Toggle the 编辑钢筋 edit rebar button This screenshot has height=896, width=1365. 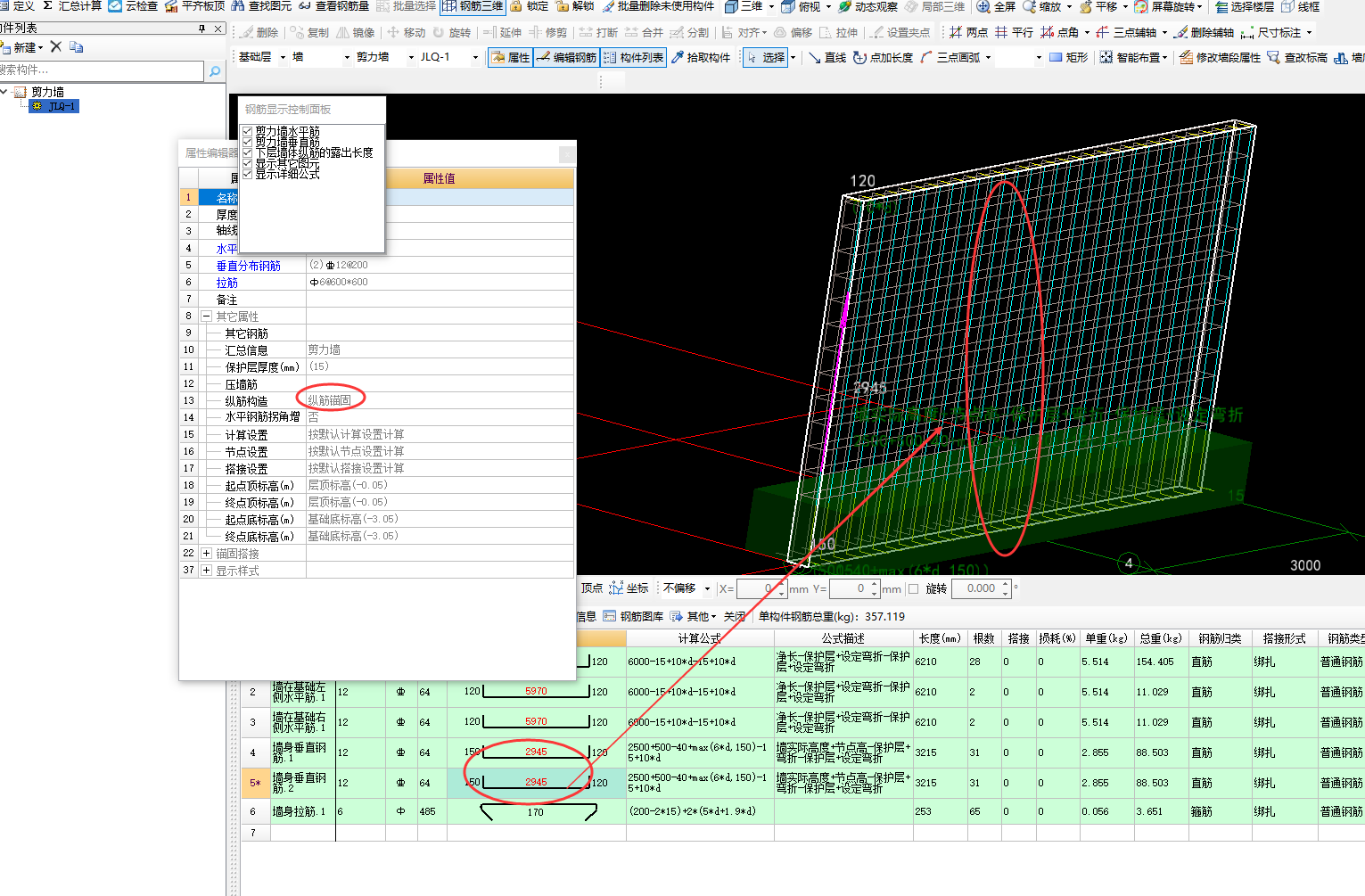coord(567,57)
